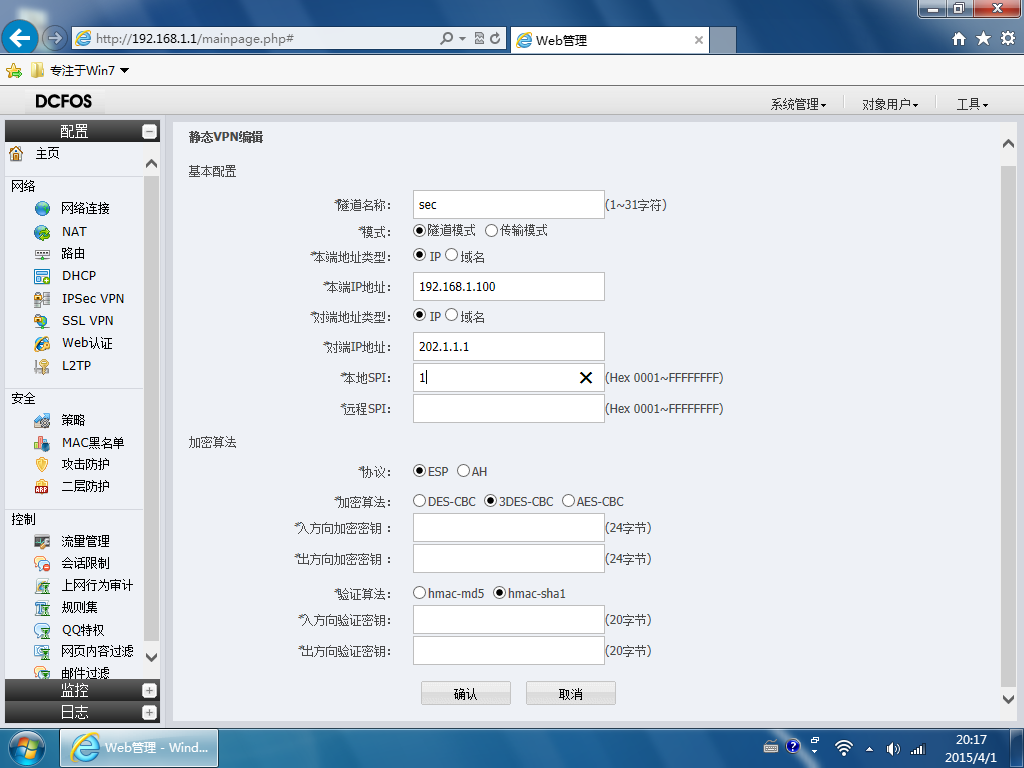The width and height of the screenshot is (1024, 768).
Task: Click the Web认证 icon
Action: coord(42,344)
